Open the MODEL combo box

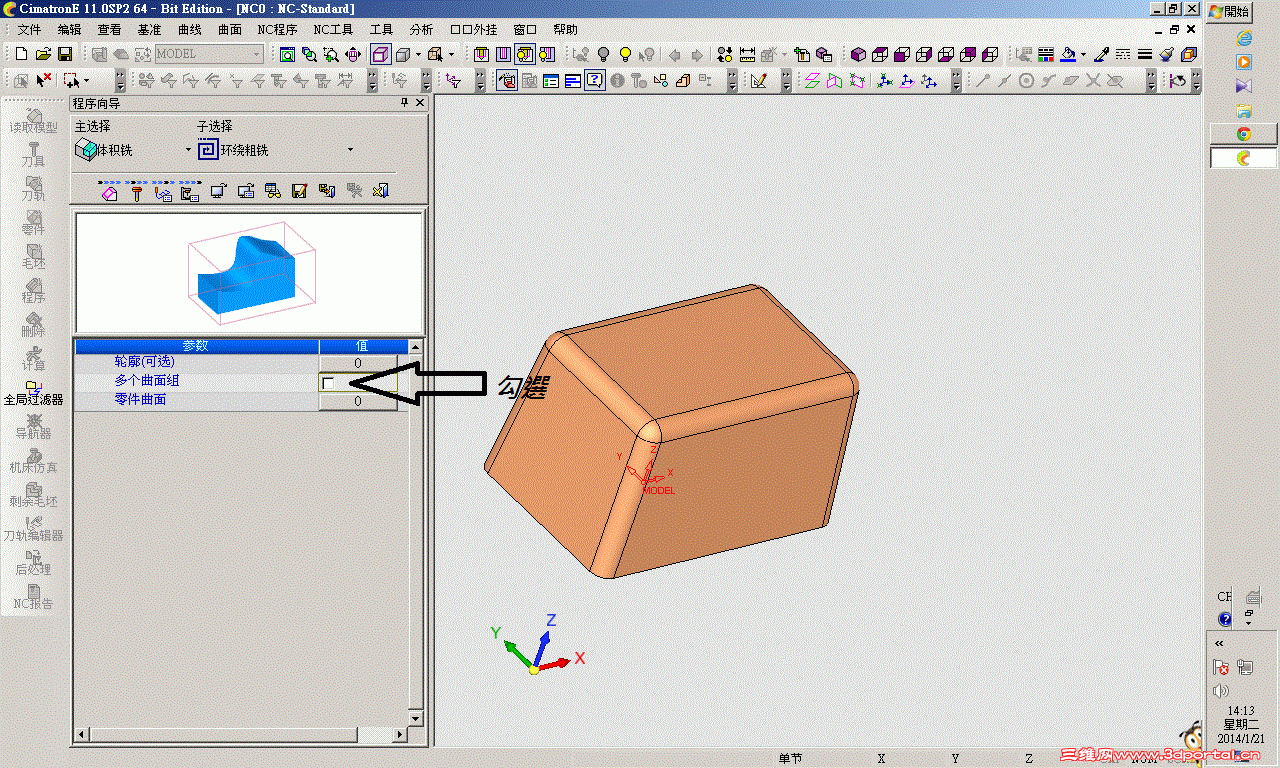click(209, 54)
